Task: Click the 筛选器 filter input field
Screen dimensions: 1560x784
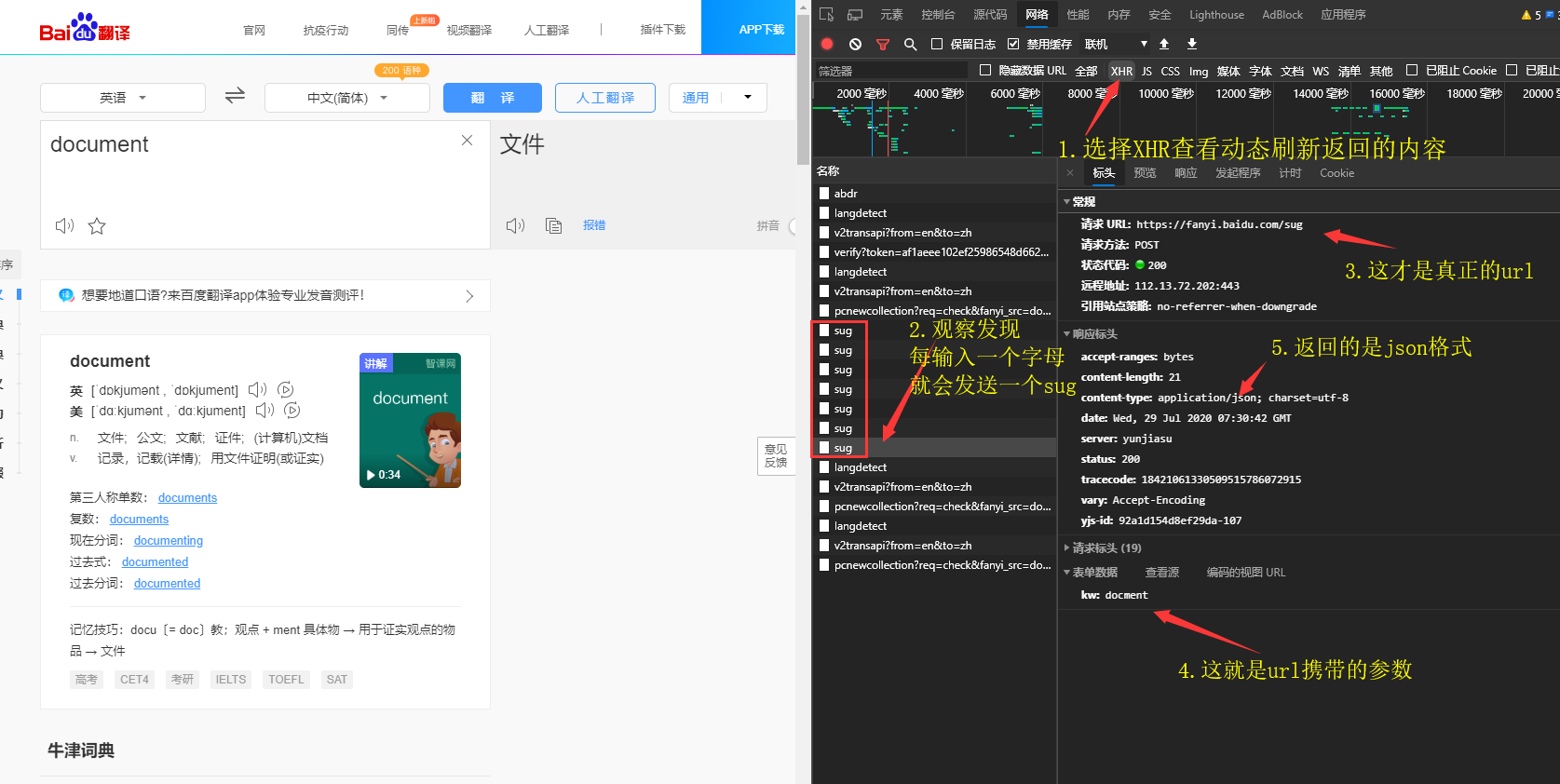Action: 892,71
